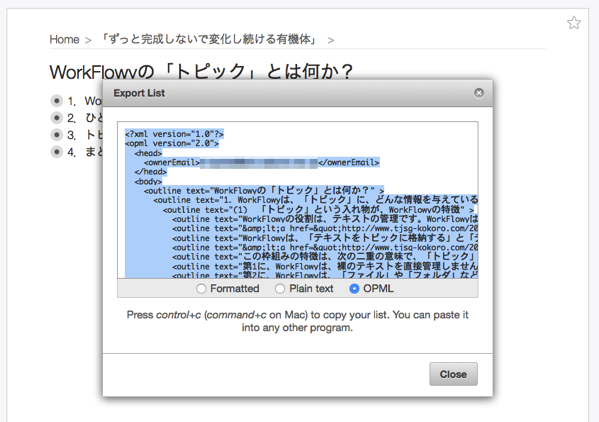Click outline line starting "第1に、WorkFlowyは"
Image resolution: width=599 pixels, height=422 pixels.
[325, 266]
